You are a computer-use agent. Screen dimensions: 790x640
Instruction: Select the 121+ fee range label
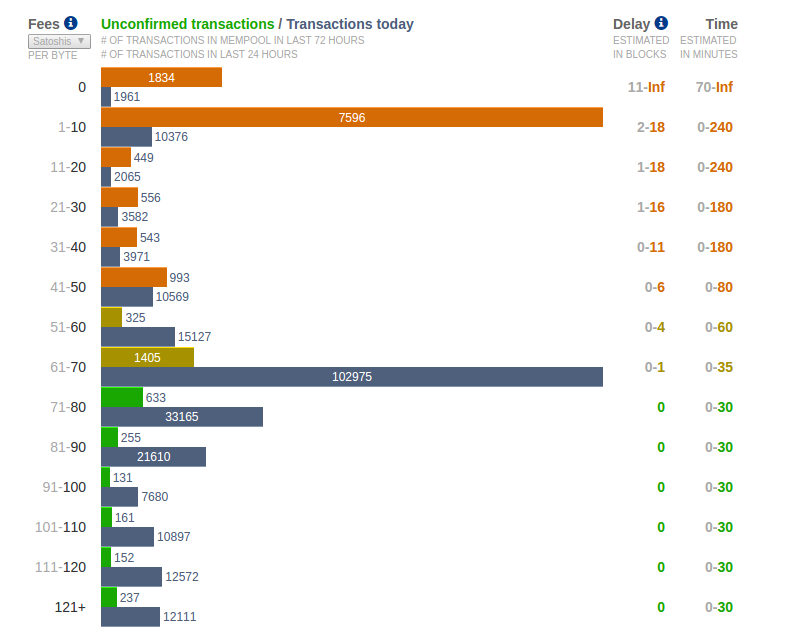[70, 607]
